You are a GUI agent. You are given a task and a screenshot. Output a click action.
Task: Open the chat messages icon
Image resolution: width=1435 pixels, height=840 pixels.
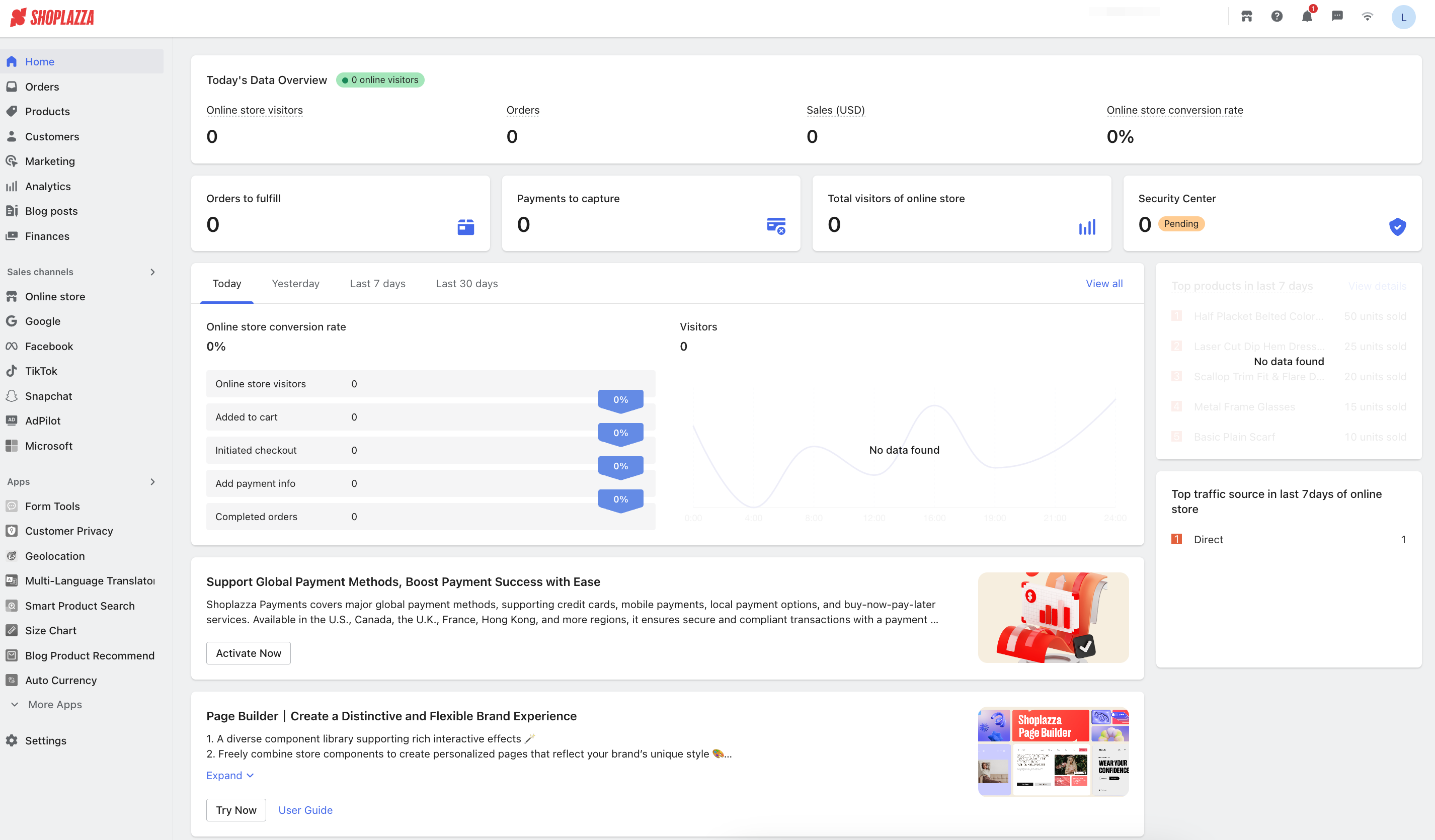tap(1337, 17)
